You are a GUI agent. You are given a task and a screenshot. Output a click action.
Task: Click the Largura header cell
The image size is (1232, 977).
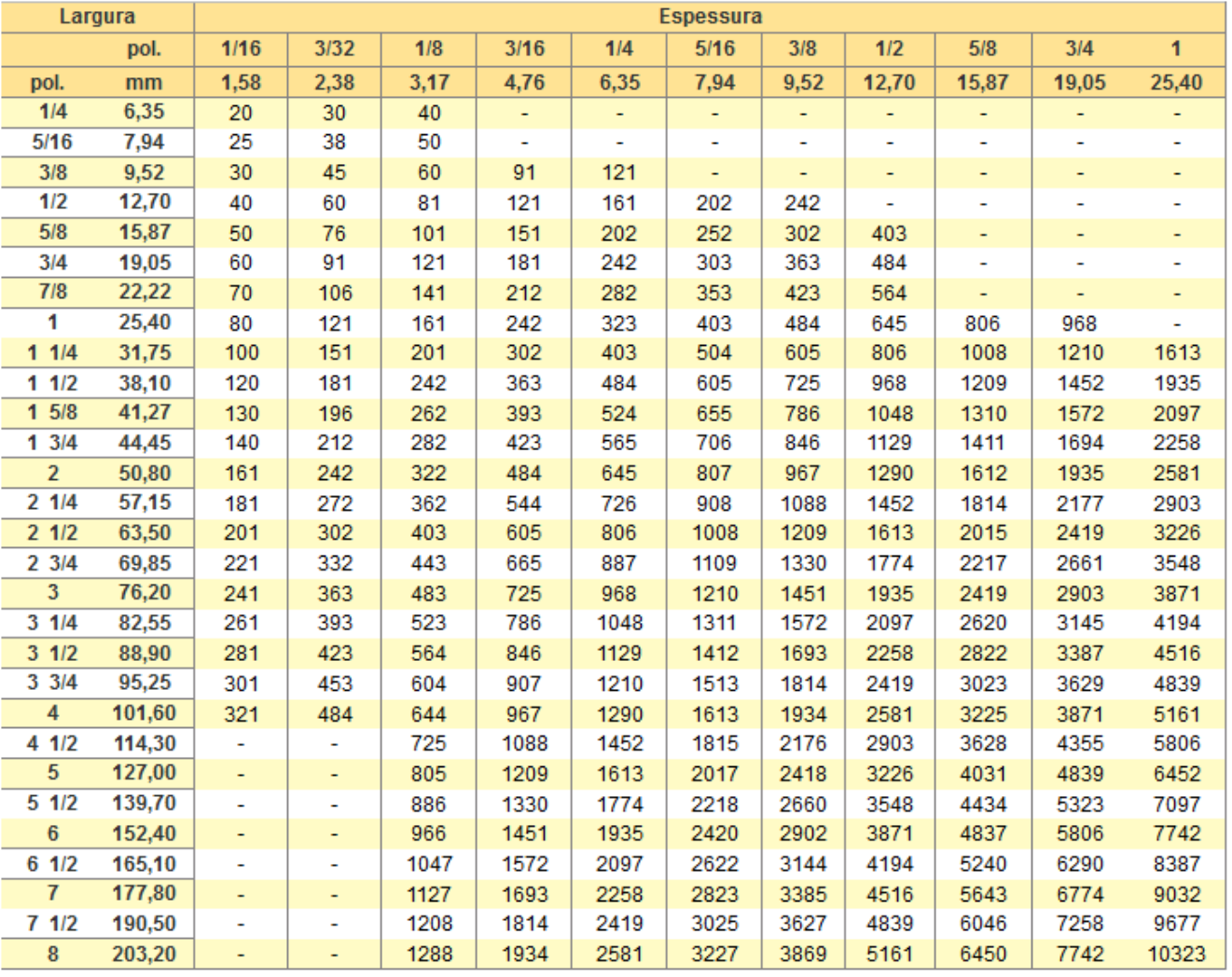pyautogui.click(x=97, y=17)
